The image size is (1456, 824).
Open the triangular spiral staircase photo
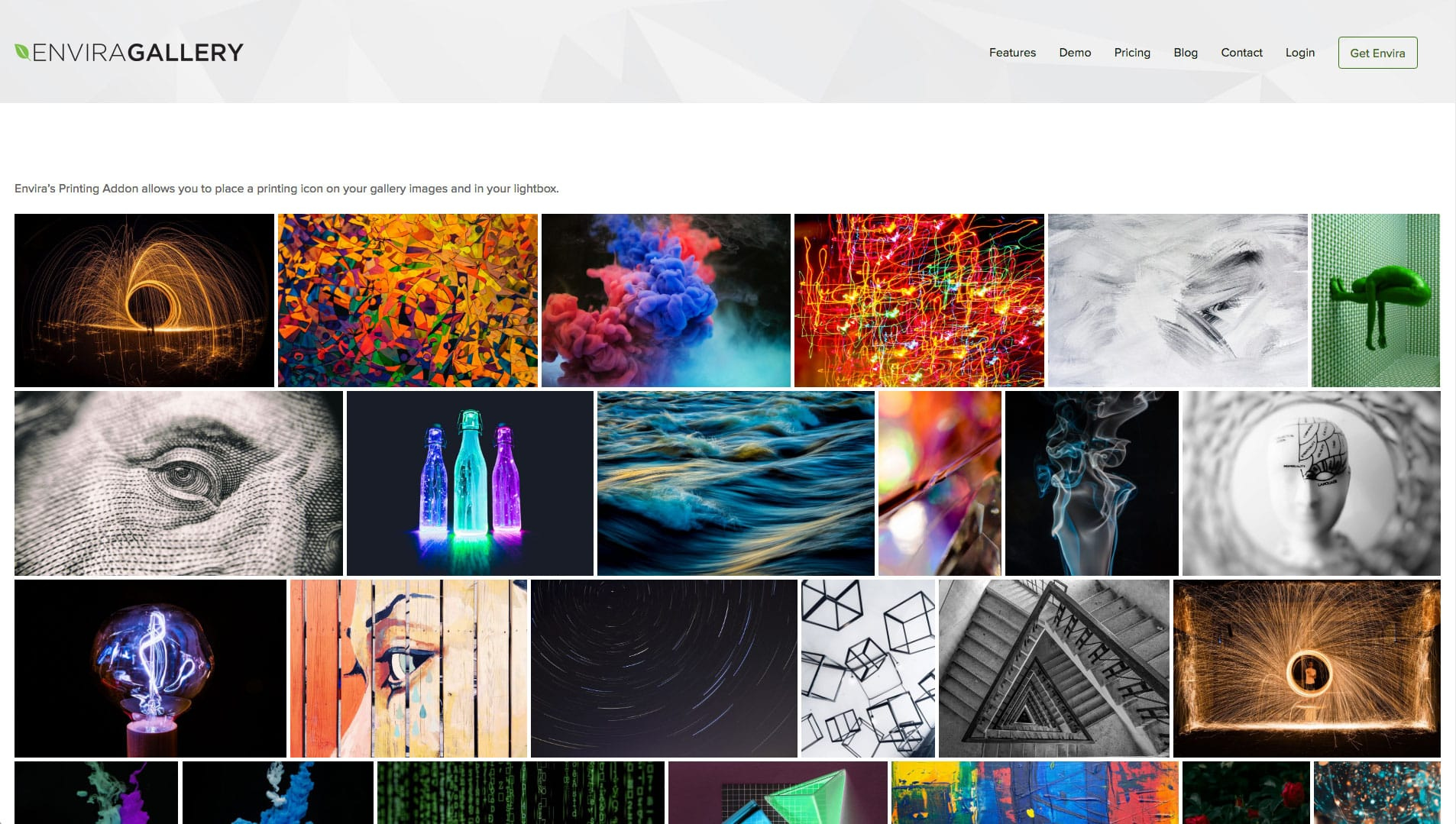[1053, 668]
